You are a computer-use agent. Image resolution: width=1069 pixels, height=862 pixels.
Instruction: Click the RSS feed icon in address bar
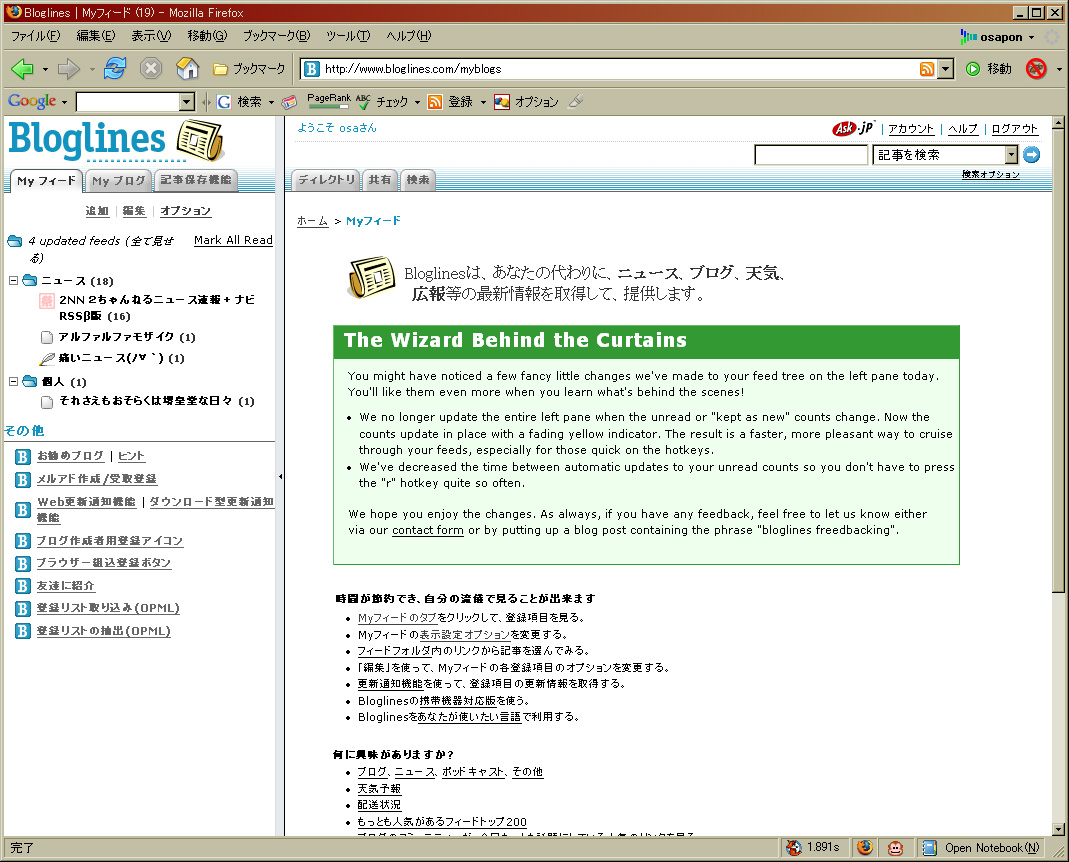(x=927, y=69)
